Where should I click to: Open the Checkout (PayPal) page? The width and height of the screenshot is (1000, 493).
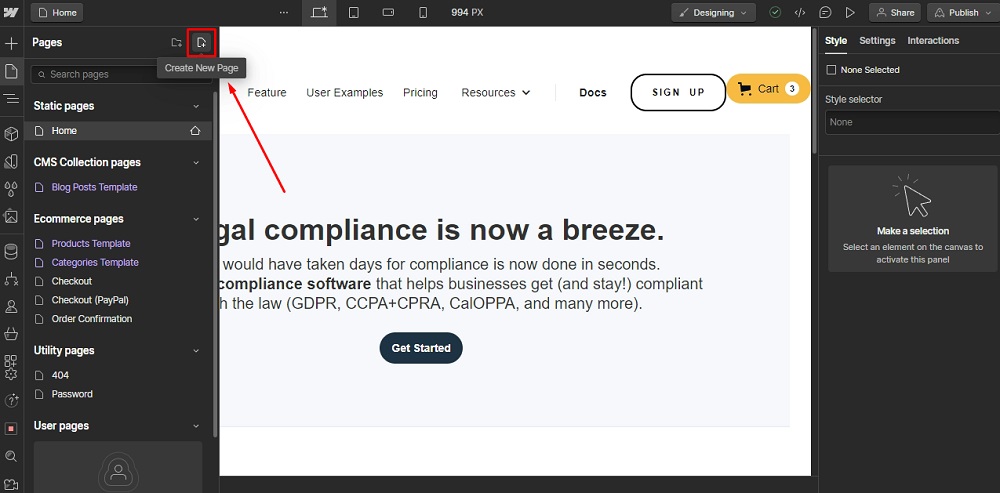90,300
